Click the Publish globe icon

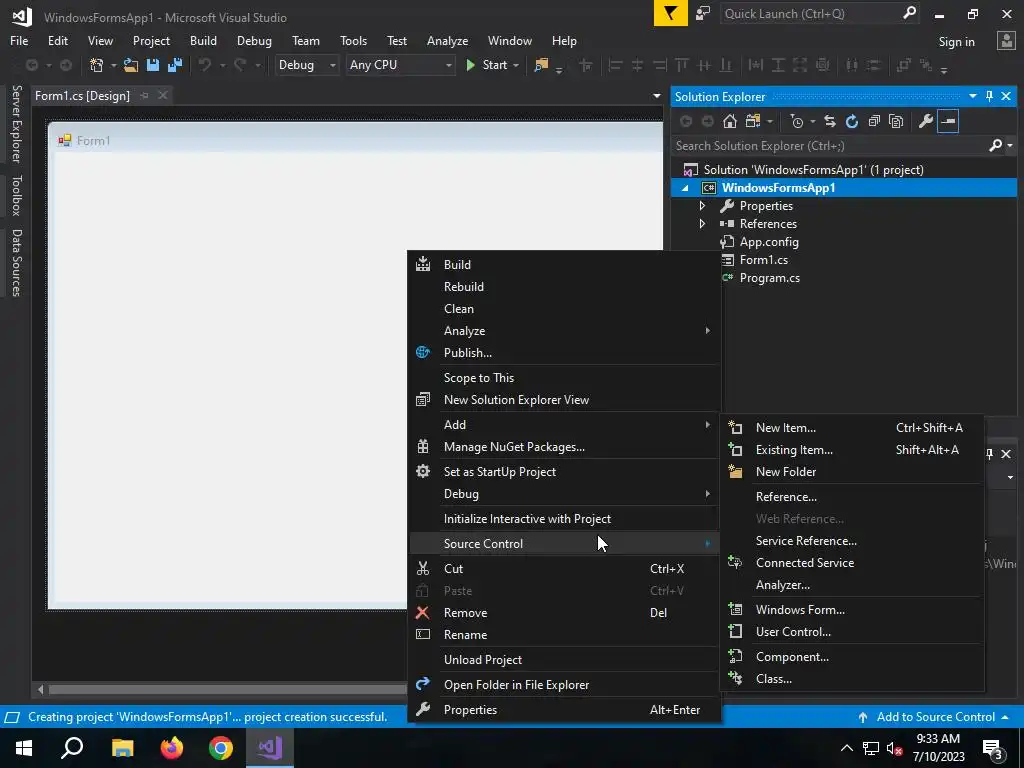point(423,352)
